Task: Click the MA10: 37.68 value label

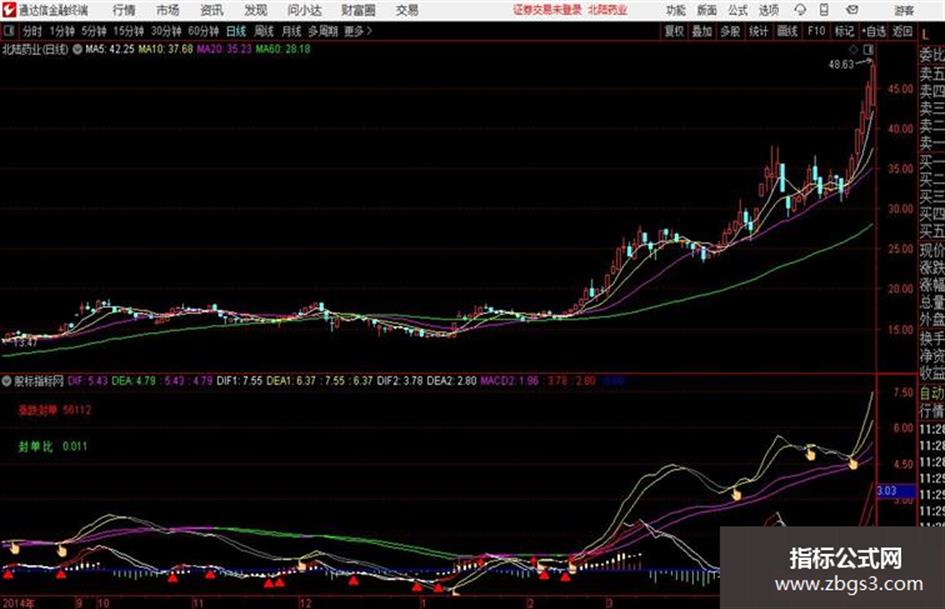Action: [x=166, y=49]
